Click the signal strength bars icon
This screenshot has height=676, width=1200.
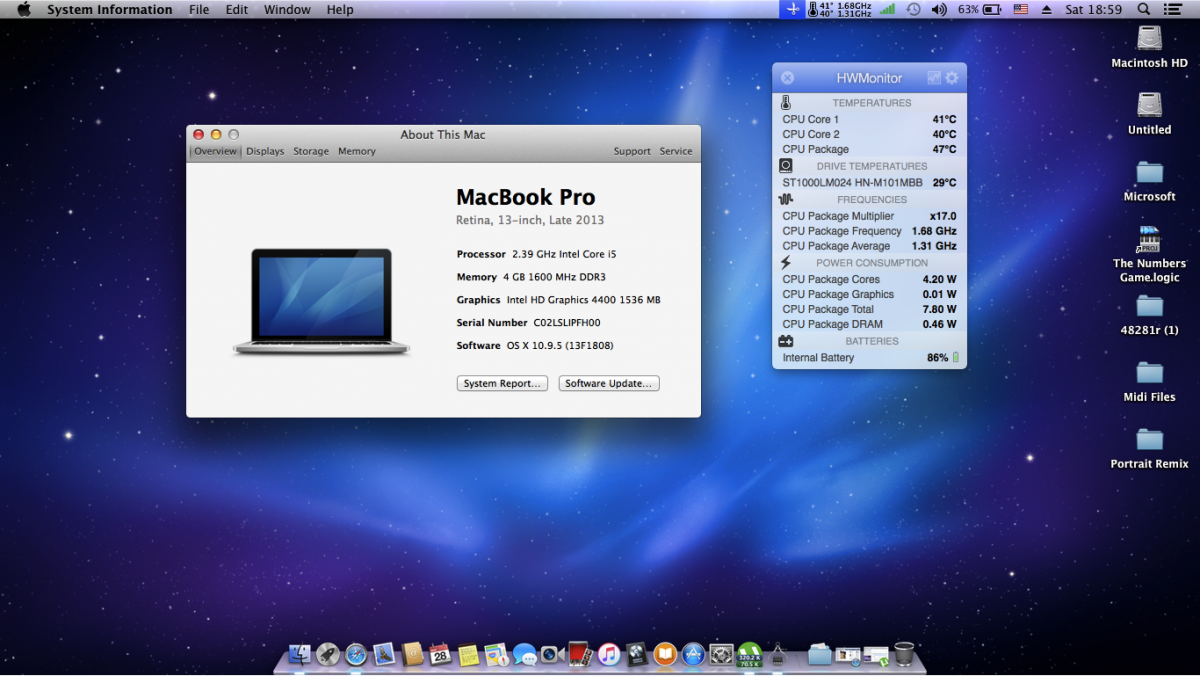click(887, 9)
